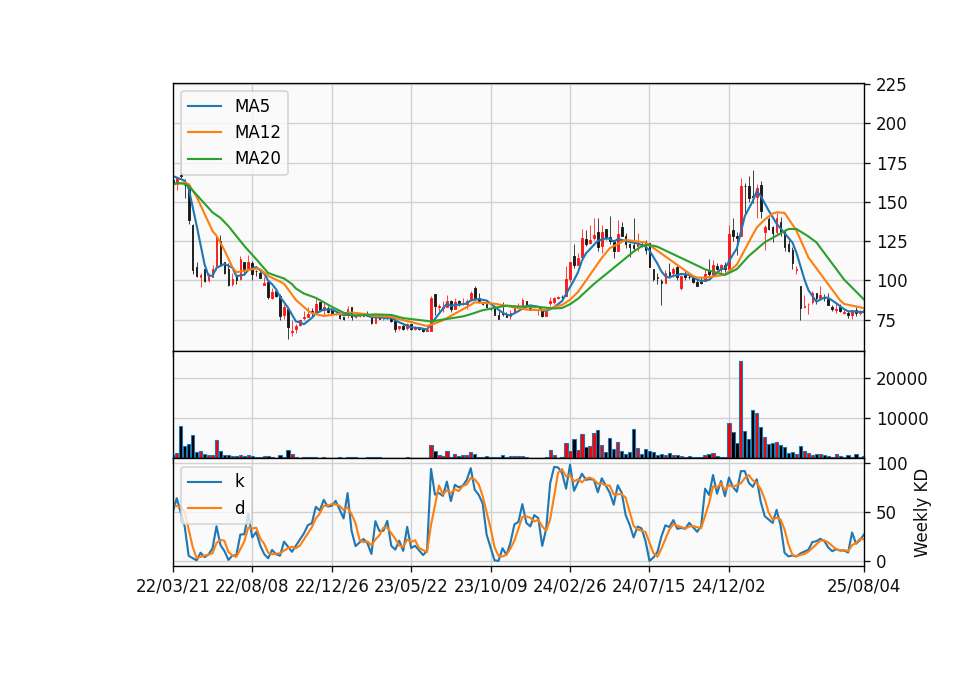
Task: Click the MA20 legend label
Action: pos(257,158)
